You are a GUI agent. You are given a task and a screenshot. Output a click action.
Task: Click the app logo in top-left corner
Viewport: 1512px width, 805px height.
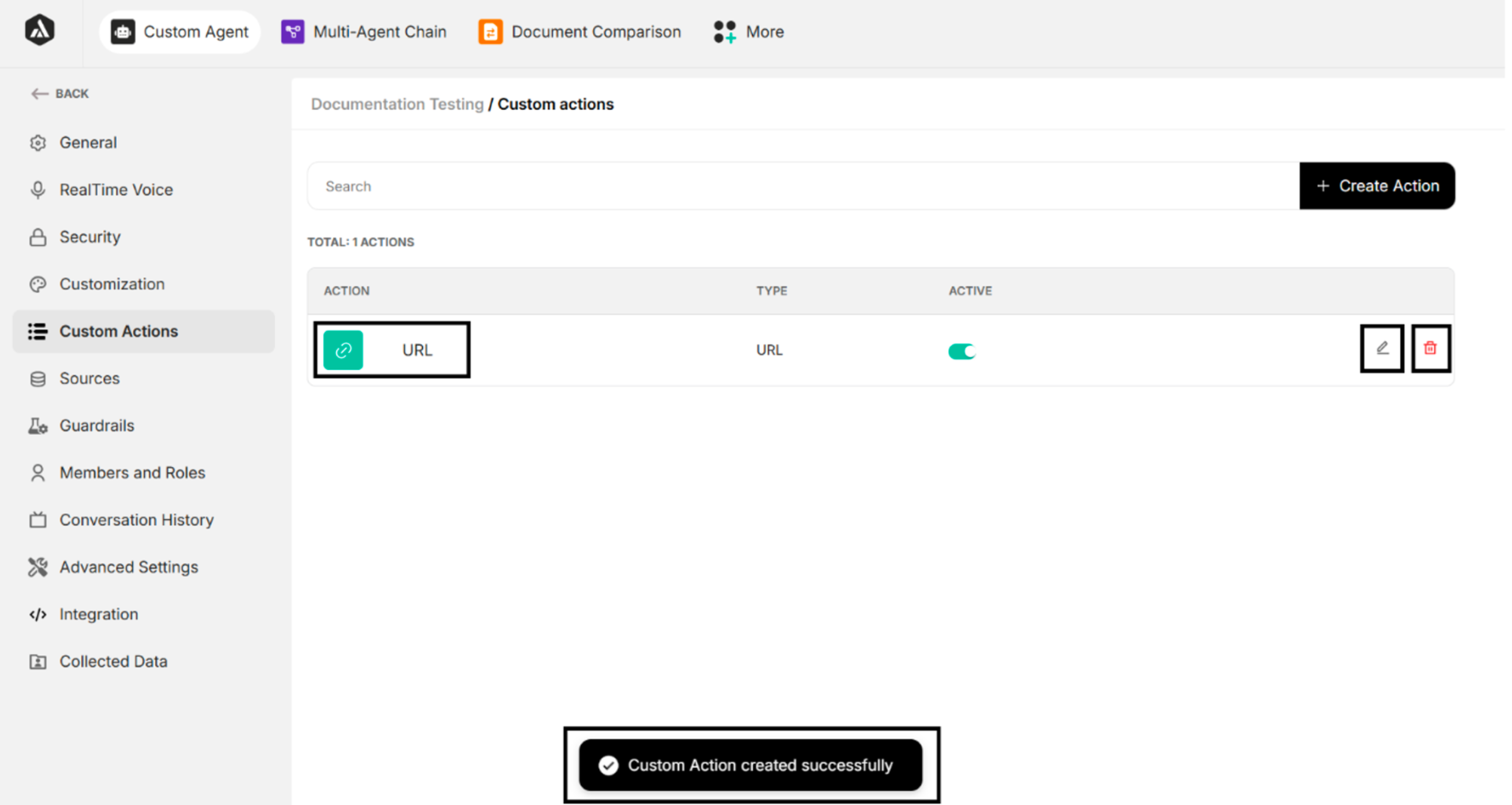point(40,31)
